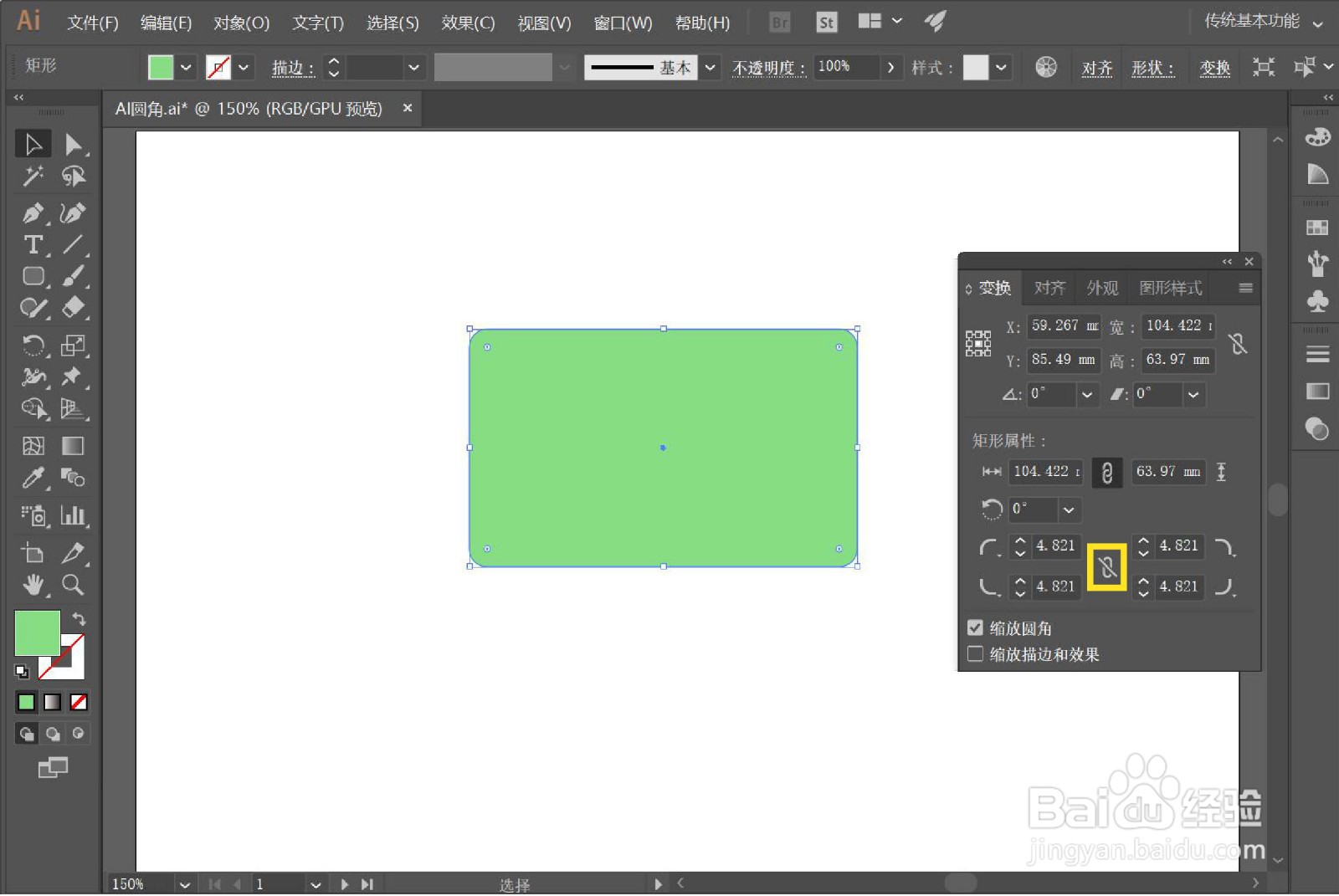Click the X position field 59.267
The height and width of the screenshot is (896, 1339).
coord(1065,325)
